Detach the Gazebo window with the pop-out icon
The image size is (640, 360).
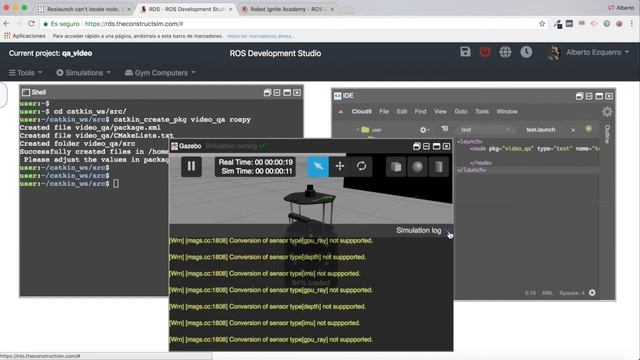coord(416,146)
